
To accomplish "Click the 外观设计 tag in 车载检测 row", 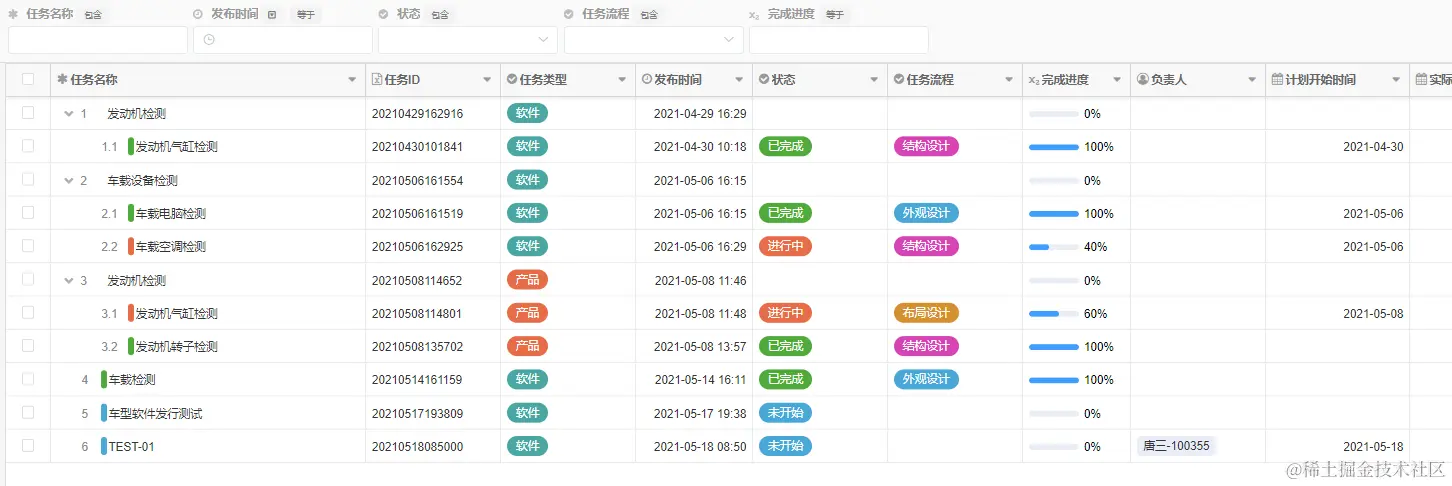I will (926, 379).
